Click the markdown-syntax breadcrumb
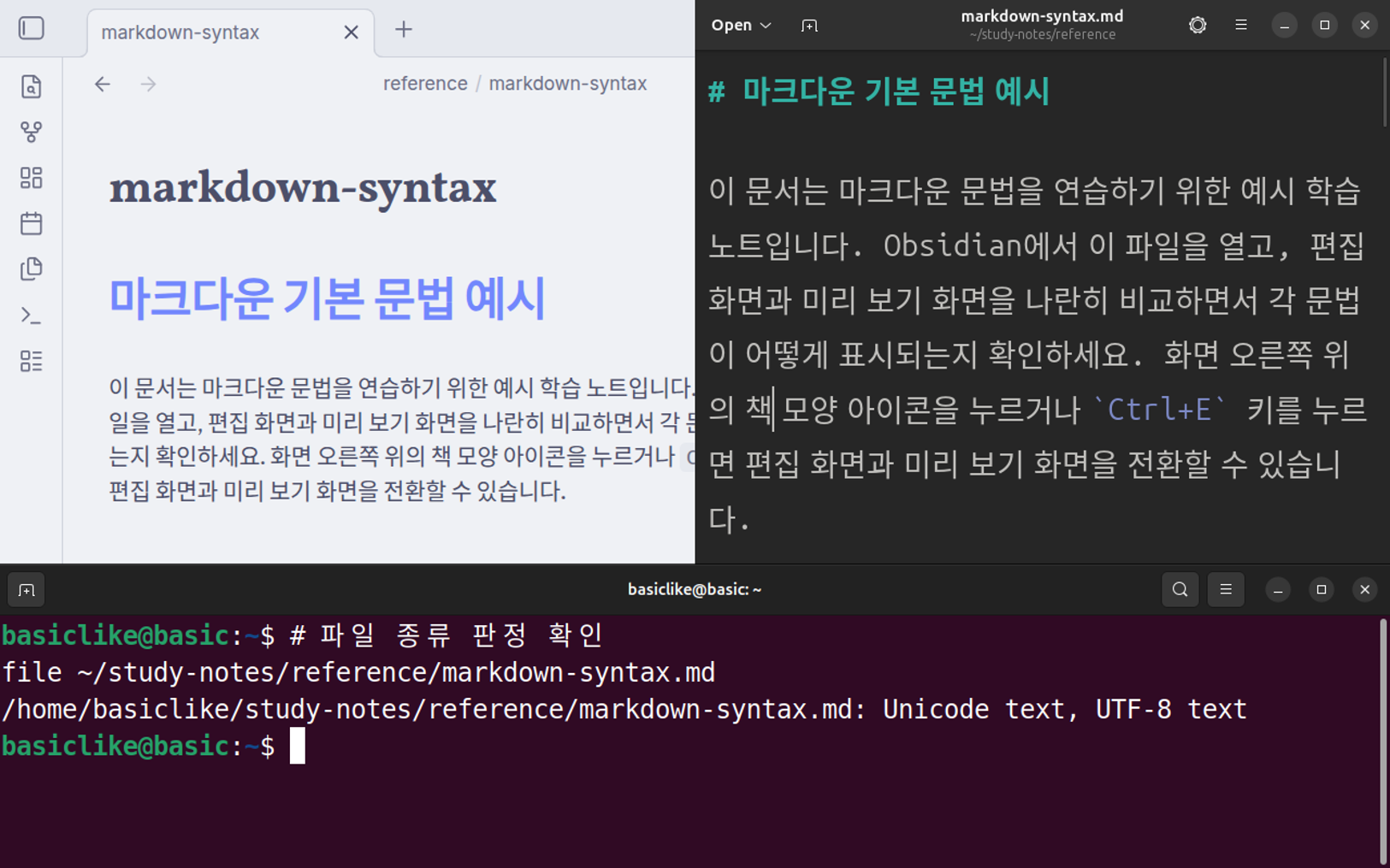This screenshot has width=1390, height=868. [x=568, y=84]
